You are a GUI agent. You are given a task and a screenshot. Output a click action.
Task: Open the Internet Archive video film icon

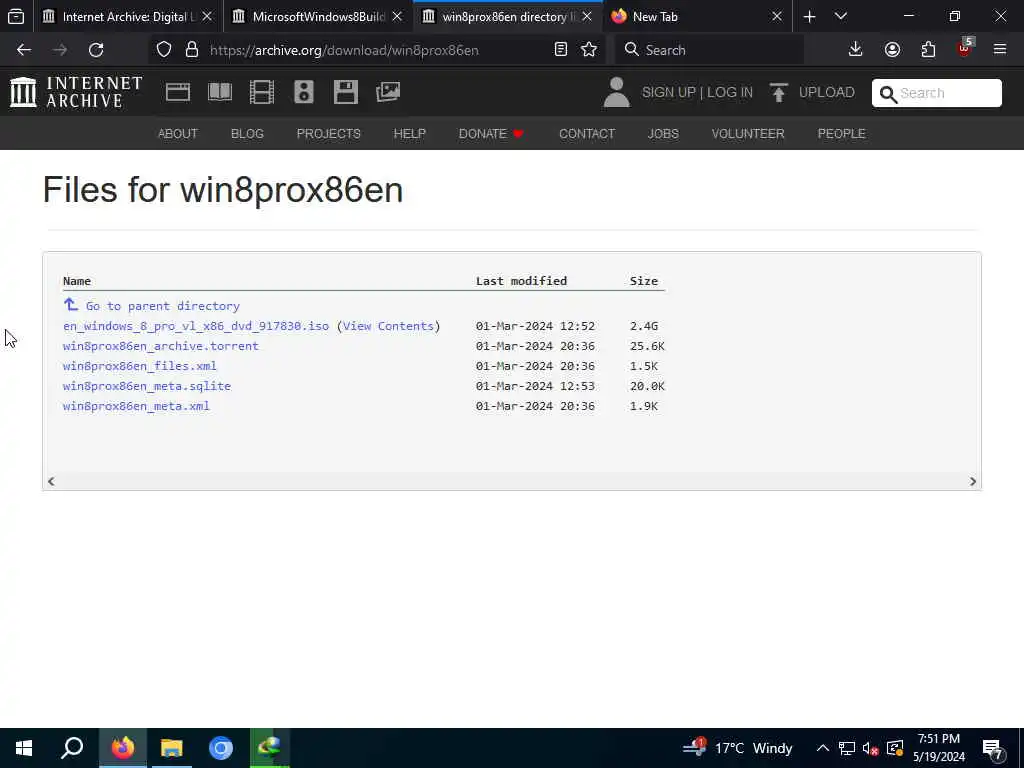[x=262, y=92]
